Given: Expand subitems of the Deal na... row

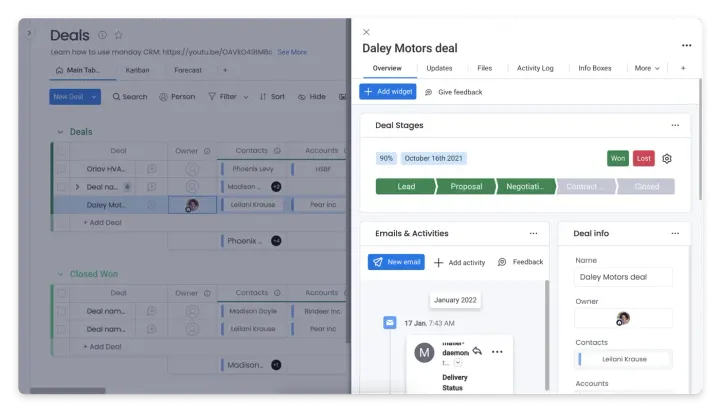Looking at the screenshot, I should coord(77,187).
